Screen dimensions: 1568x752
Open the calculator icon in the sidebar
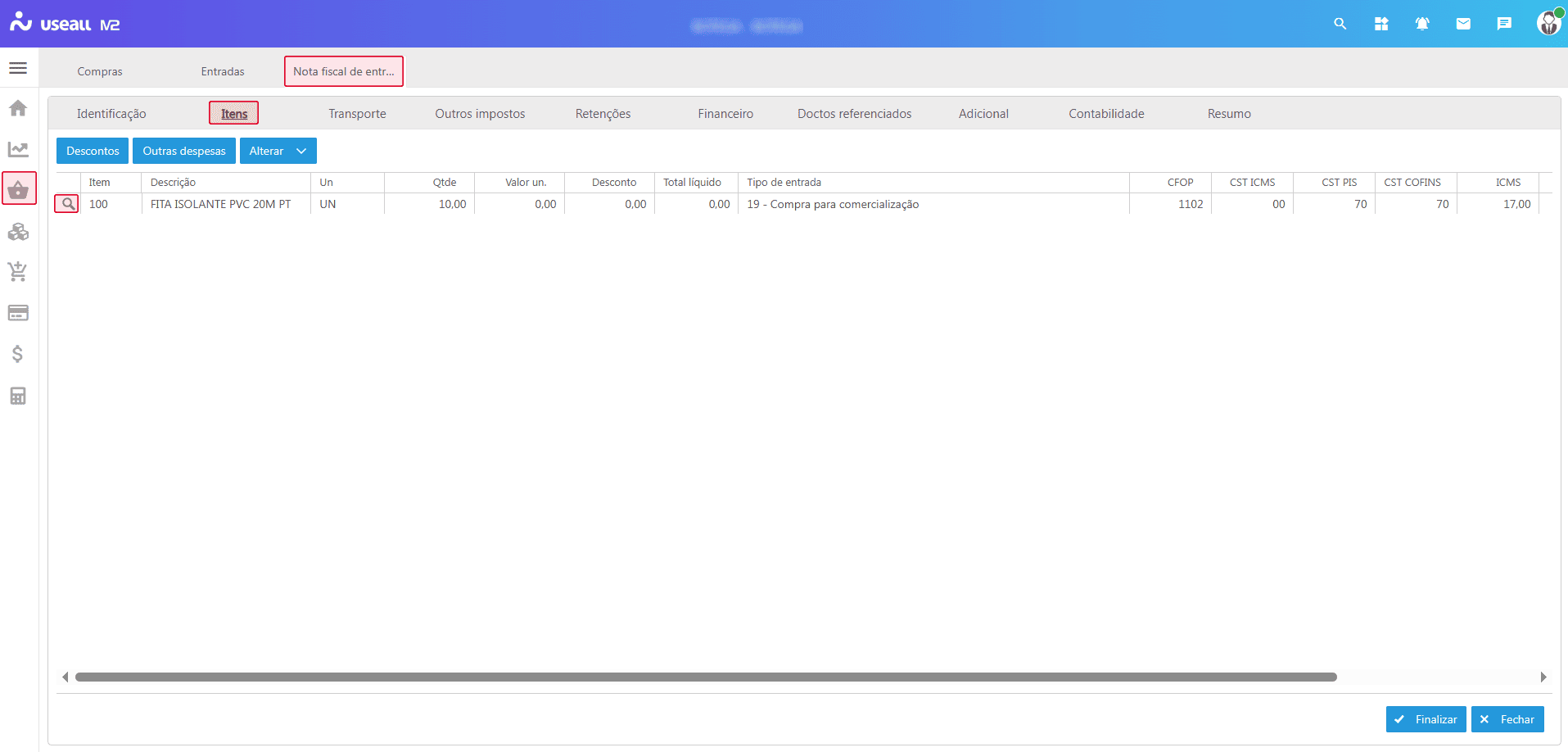tap(18, 396)
